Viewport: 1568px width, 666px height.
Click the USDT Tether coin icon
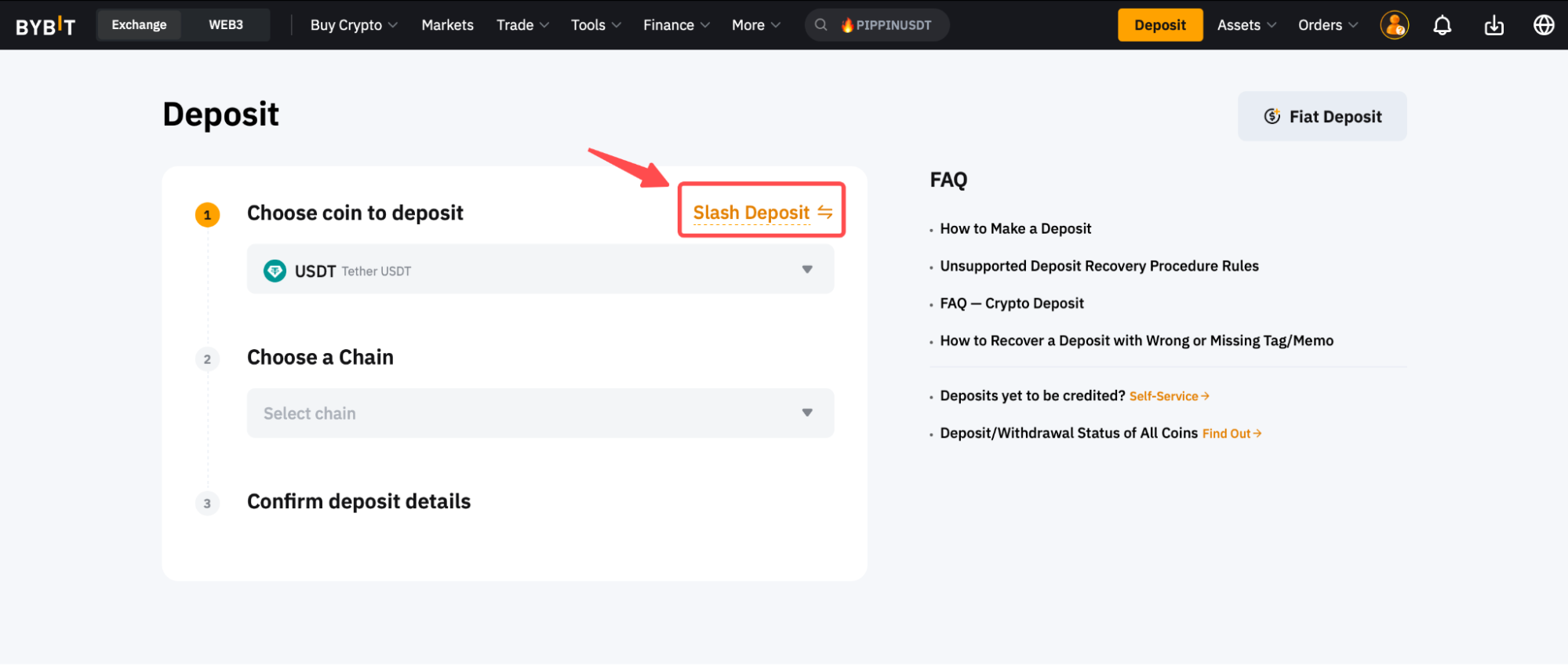[x=275, y=271]
